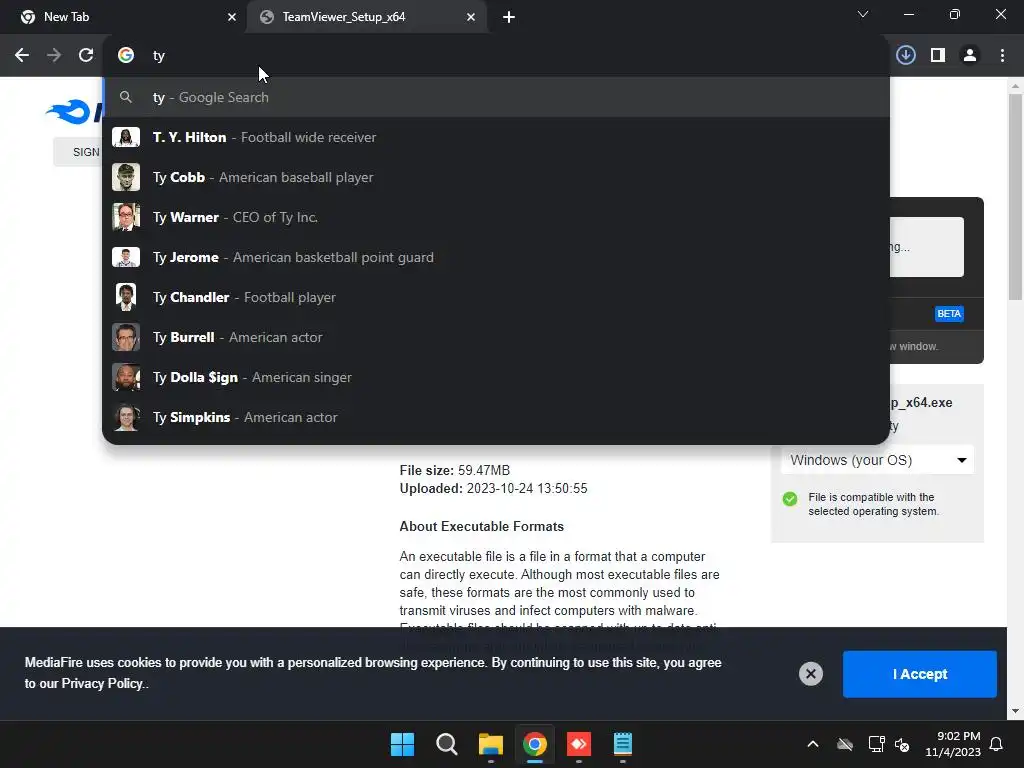Switch to the New Tab tab
1024x768 pixels.
(123, 18)
